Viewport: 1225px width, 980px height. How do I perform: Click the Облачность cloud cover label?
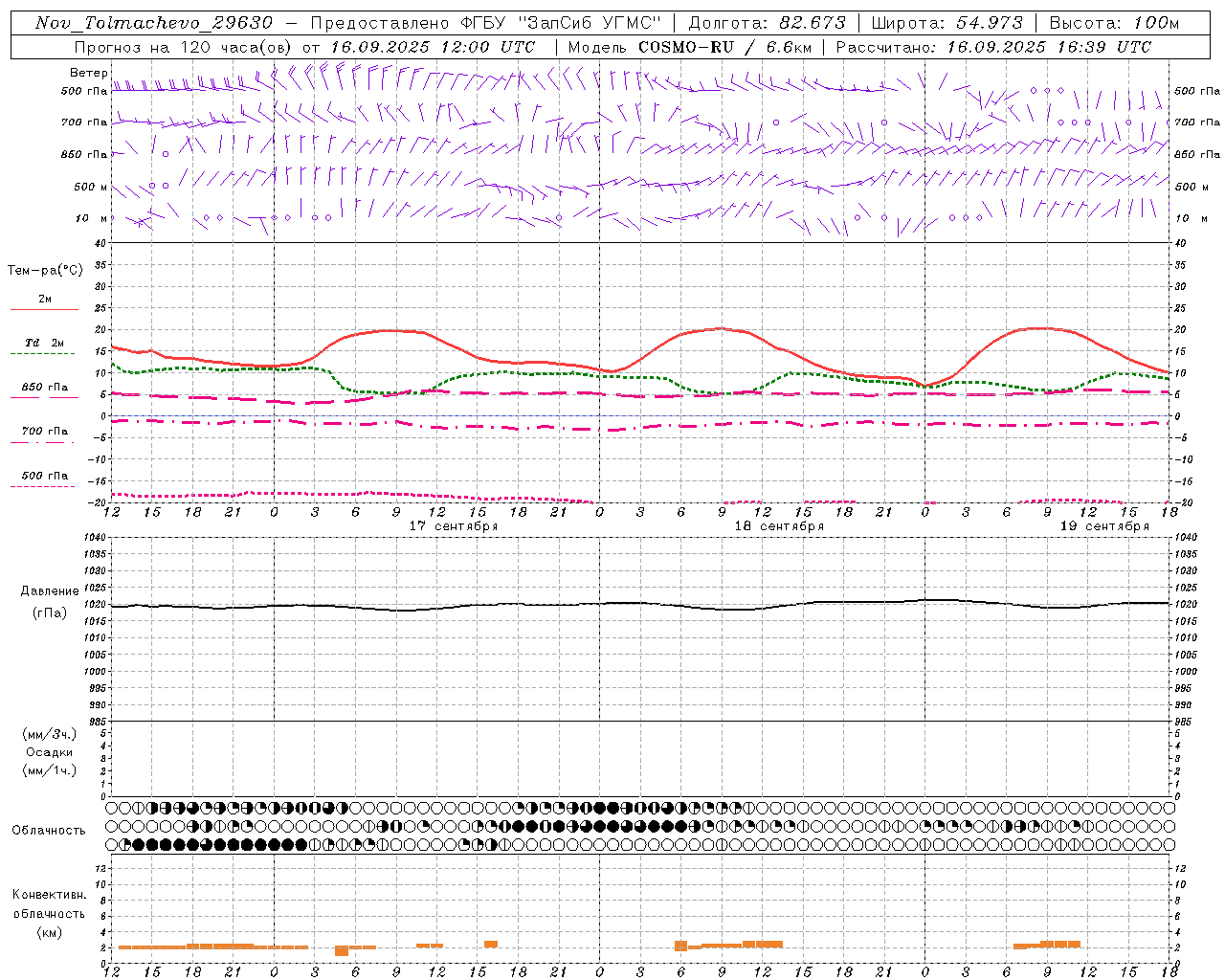click(49, 831)
